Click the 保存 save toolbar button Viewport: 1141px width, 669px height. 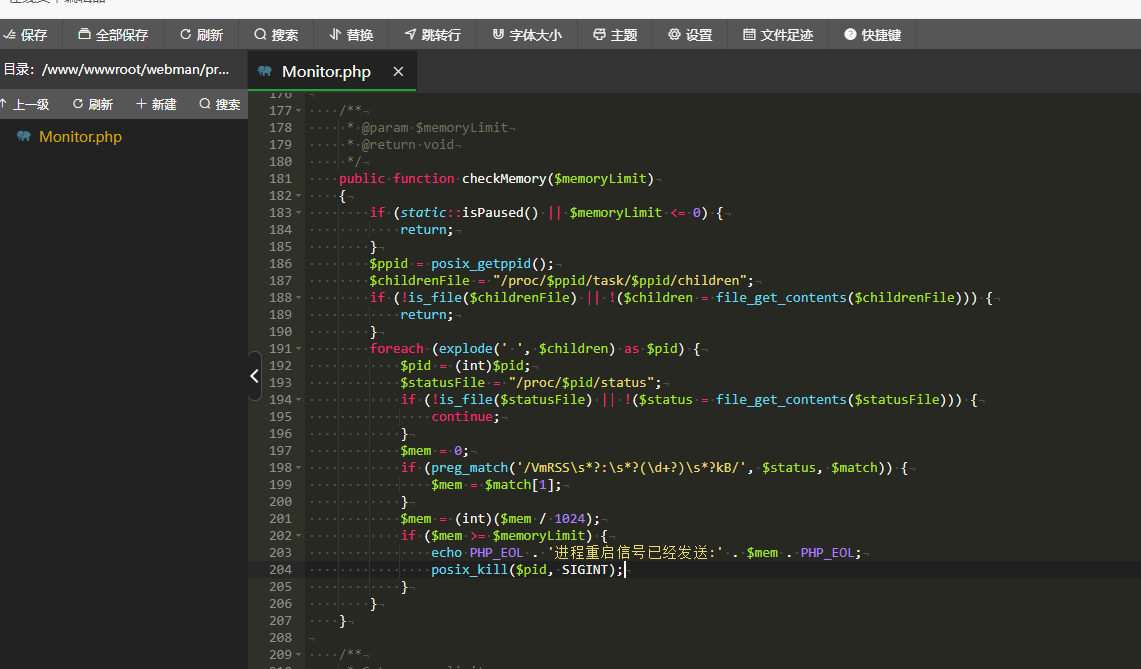tap(26, 35)
